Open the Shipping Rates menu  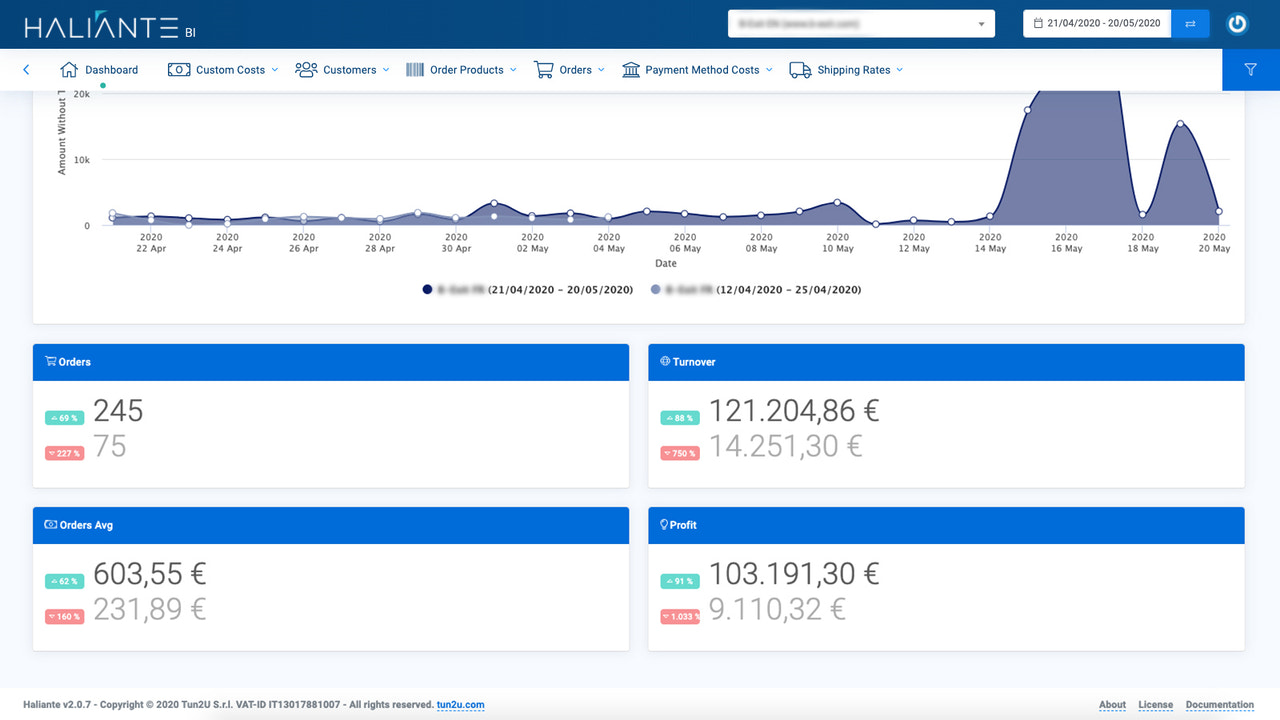click(846, 70)
